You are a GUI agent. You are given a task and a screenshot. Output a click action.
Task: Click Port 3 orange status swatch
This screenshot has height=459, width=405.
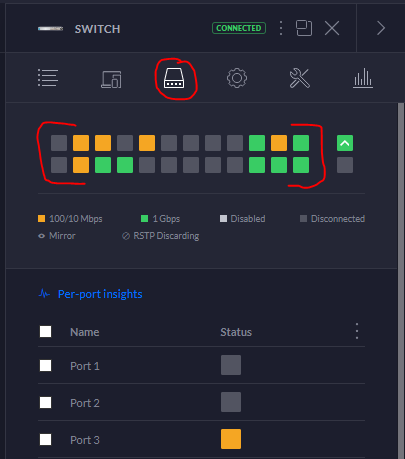[x=231, y=439]
